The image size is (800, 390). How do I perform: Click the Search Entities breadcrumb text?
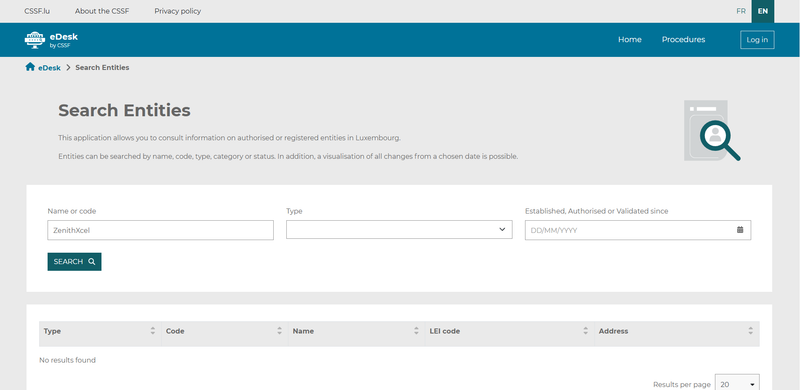tap(102, 67)
